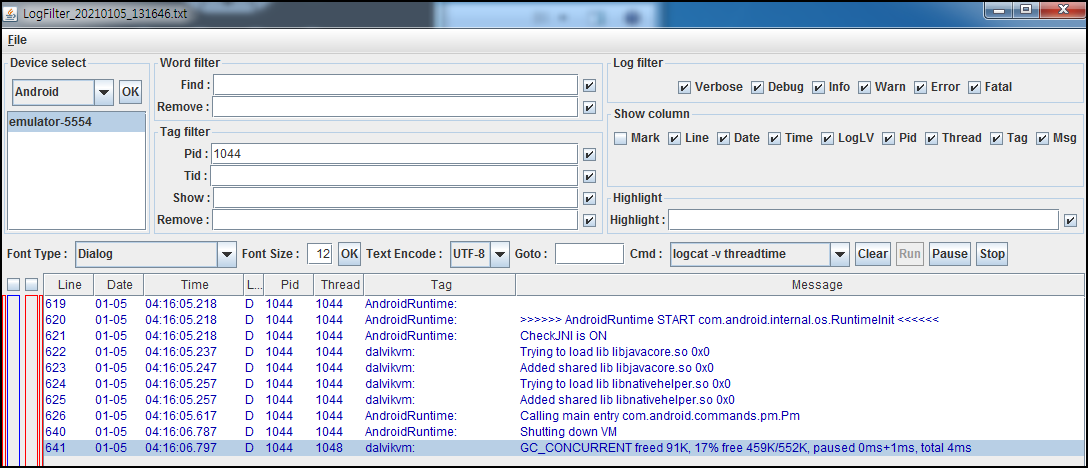
Task: Click the Font Size field
Action: pyautogui.click(x=320, y=254)
